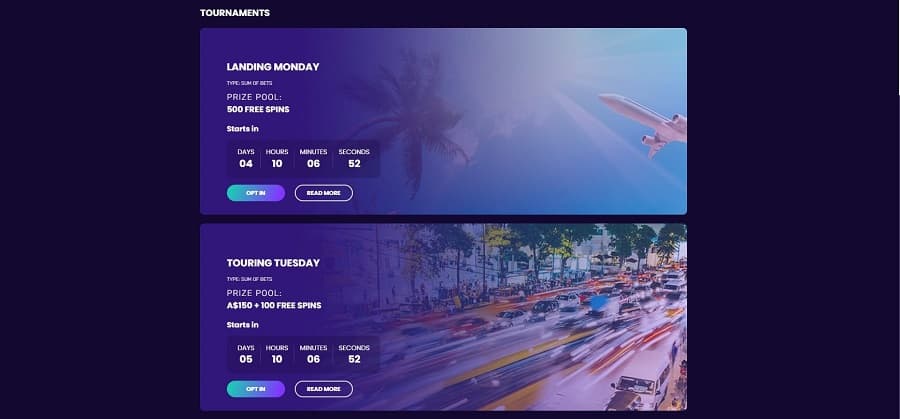Click the Seconds counter in Touring Tuesday countdown
The height and width of the screenshot is (419, 900).
(x=354, y=354)
